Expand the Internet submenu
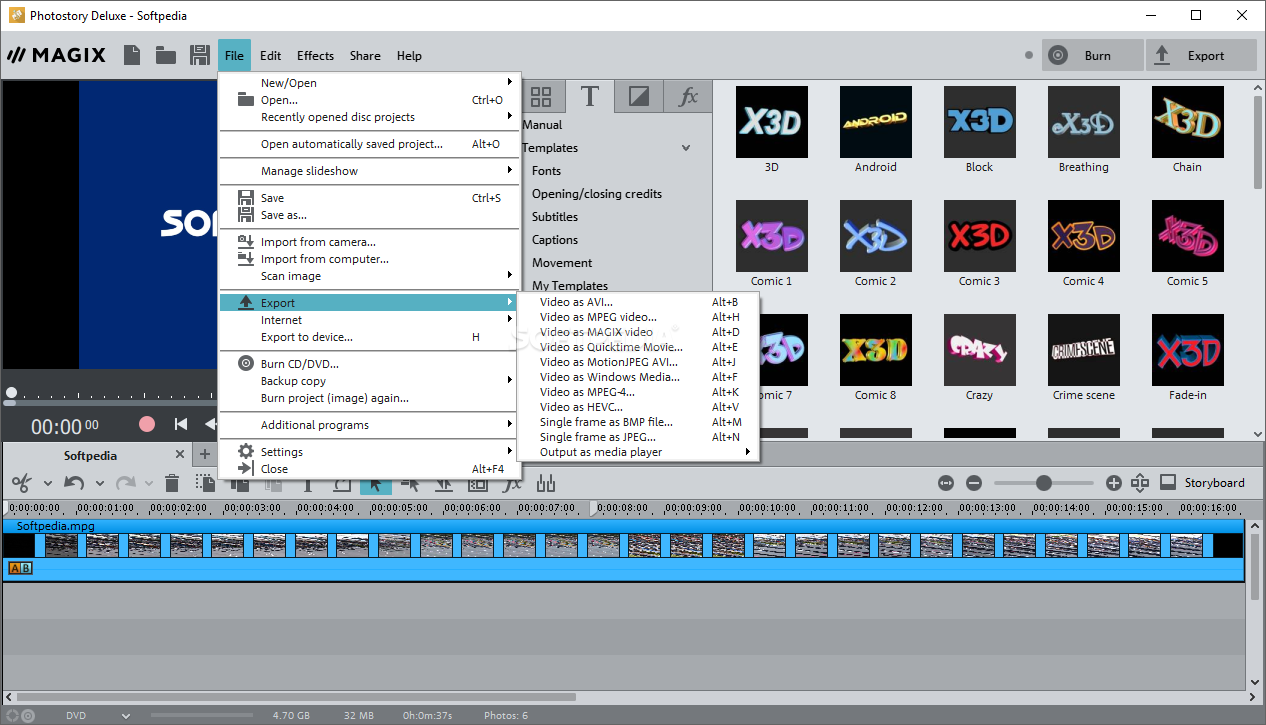 point(370,320)
